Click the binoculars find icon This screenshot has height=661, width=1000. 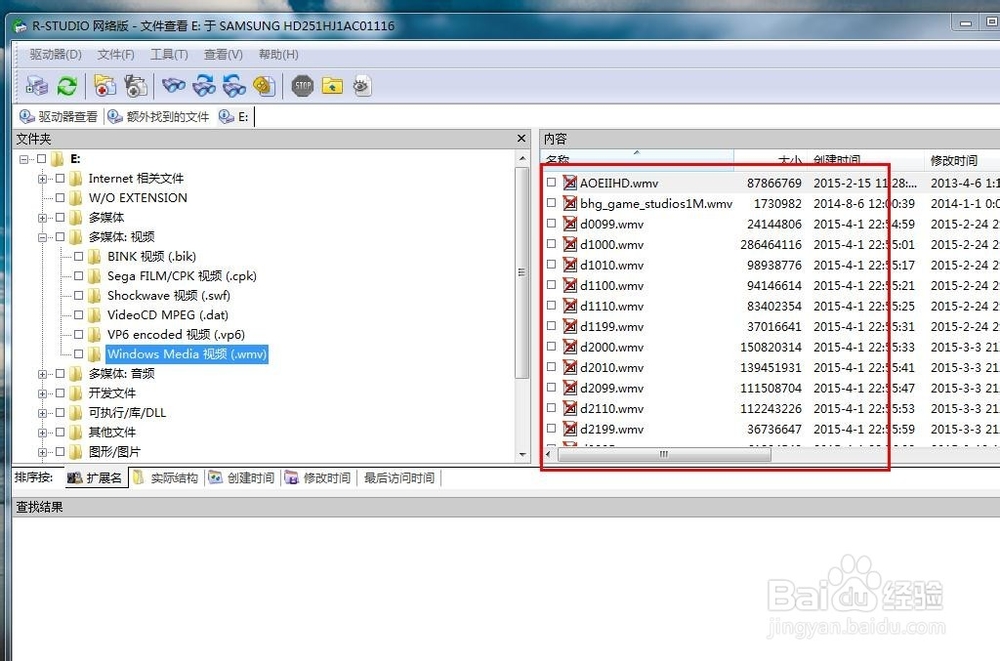pos(173,85)
